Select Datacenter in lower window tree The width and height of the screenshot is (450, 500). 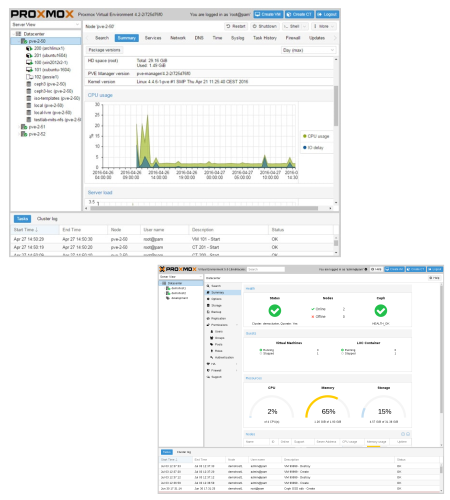(x=181, y=283)
